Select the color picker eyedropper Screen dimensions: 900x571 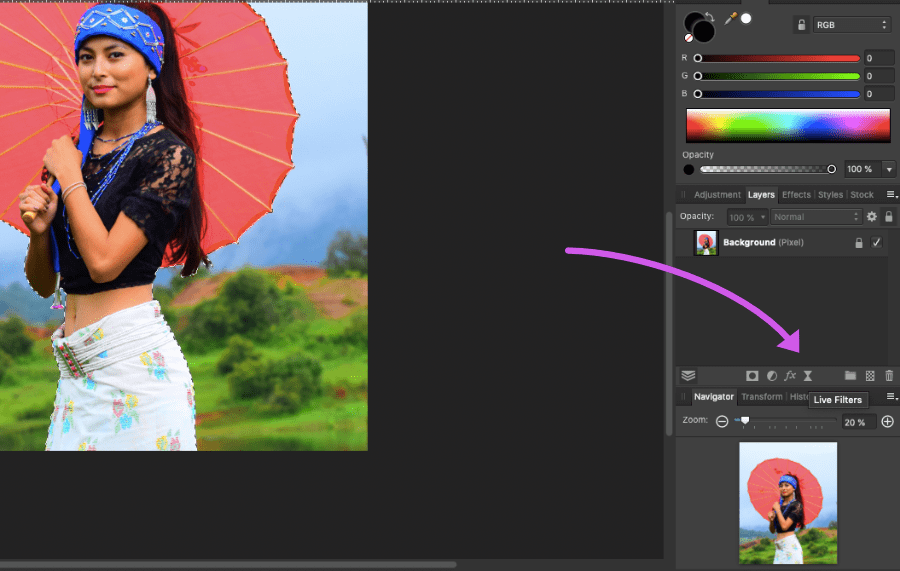730,19
